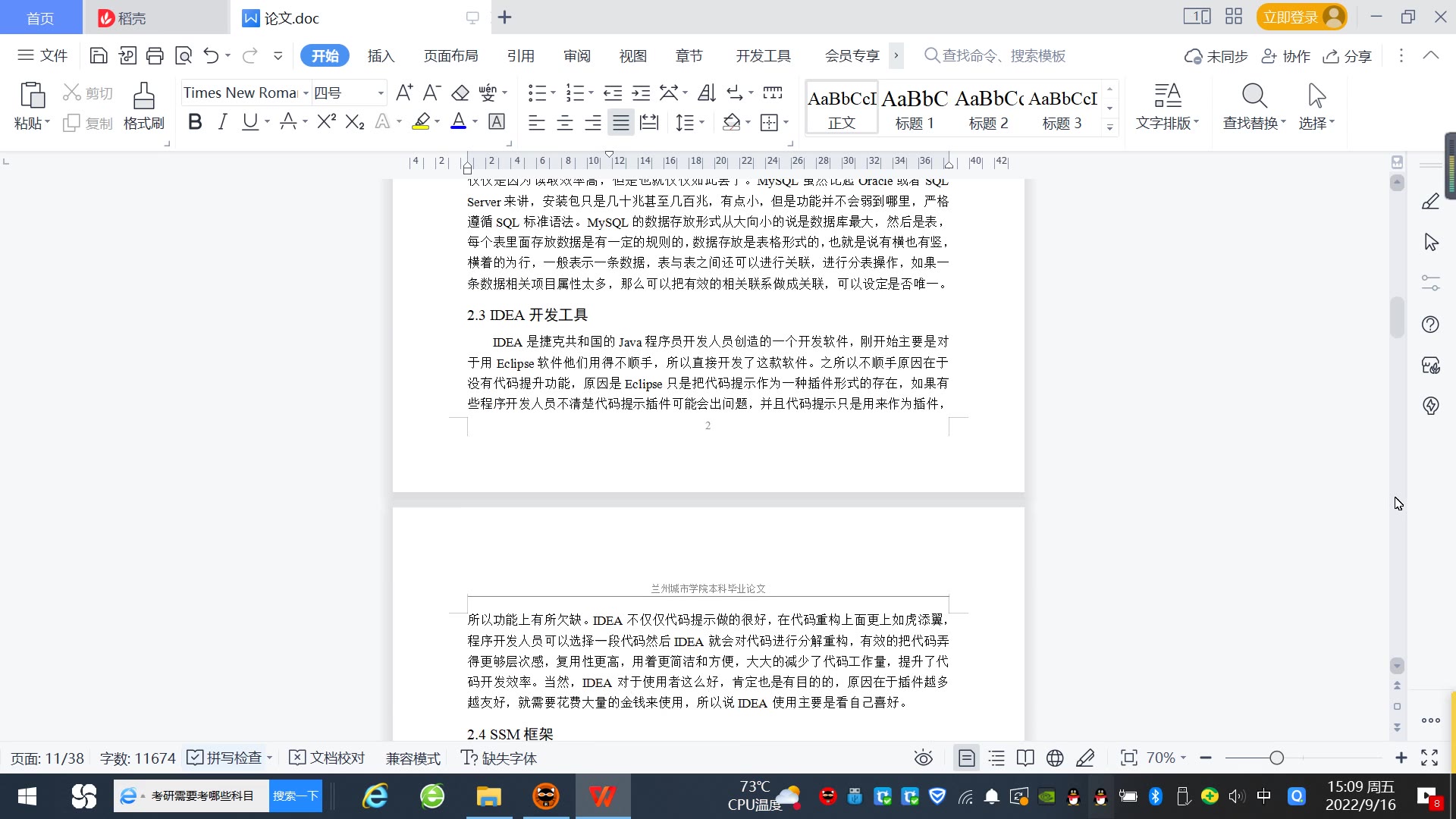The height and width of the screenshot is (819, 1456).
Task: Click the font color red swatch
Action: (x=458, y=122)
